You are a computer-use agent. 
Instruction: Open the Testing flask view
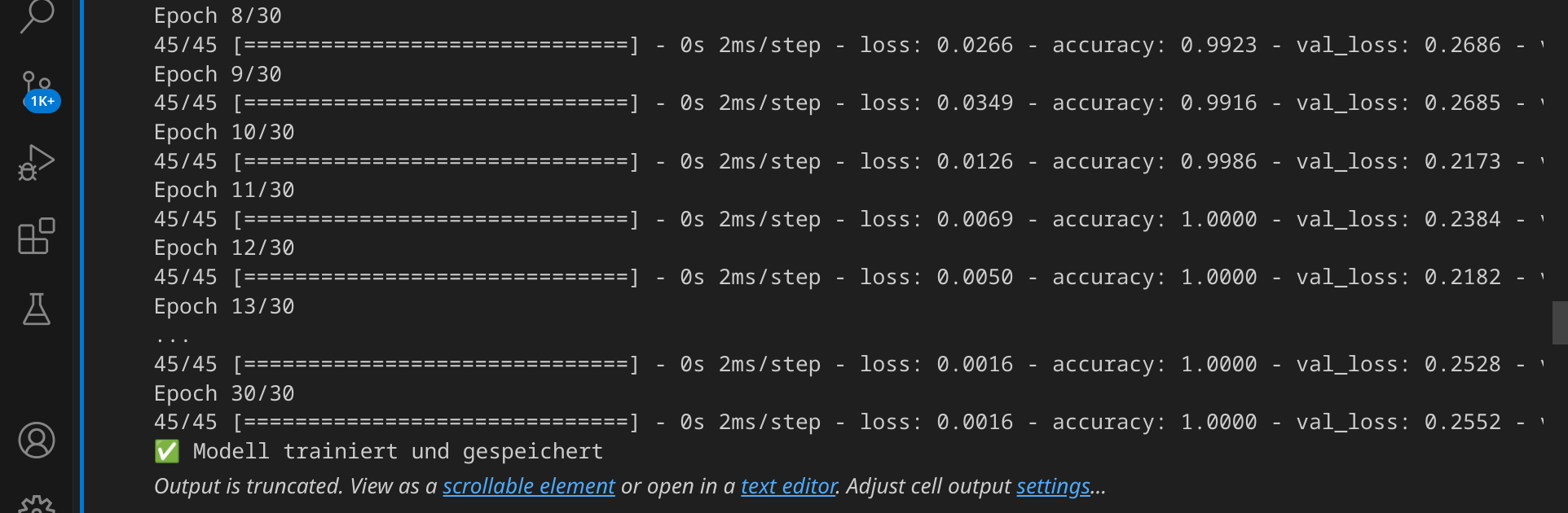pyautogui.click(x=37, y=309)
